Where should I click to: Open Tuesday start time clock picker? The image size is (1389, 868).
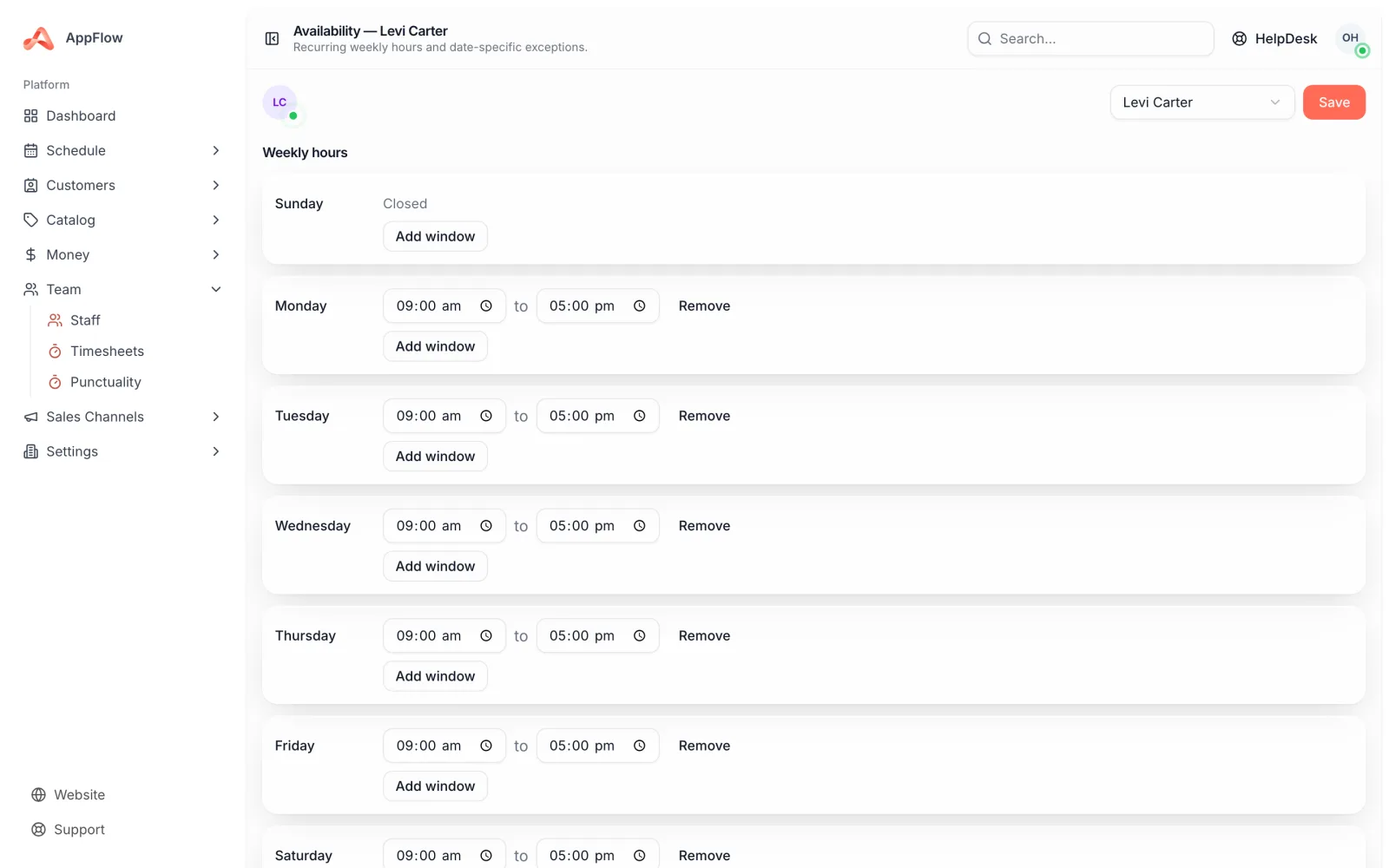(486, 416)
